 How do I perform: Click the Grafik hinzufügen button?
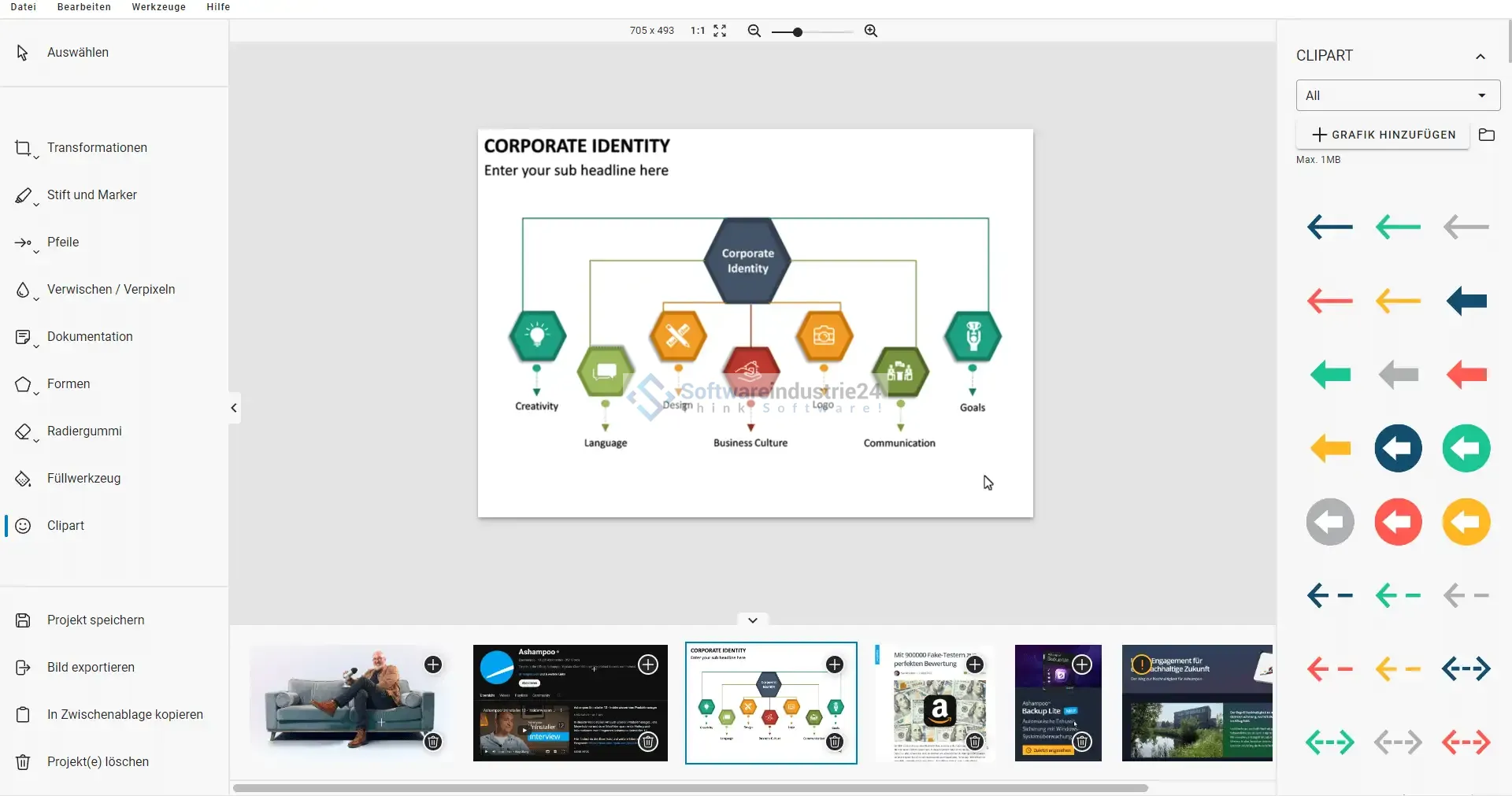(1383, 135)
